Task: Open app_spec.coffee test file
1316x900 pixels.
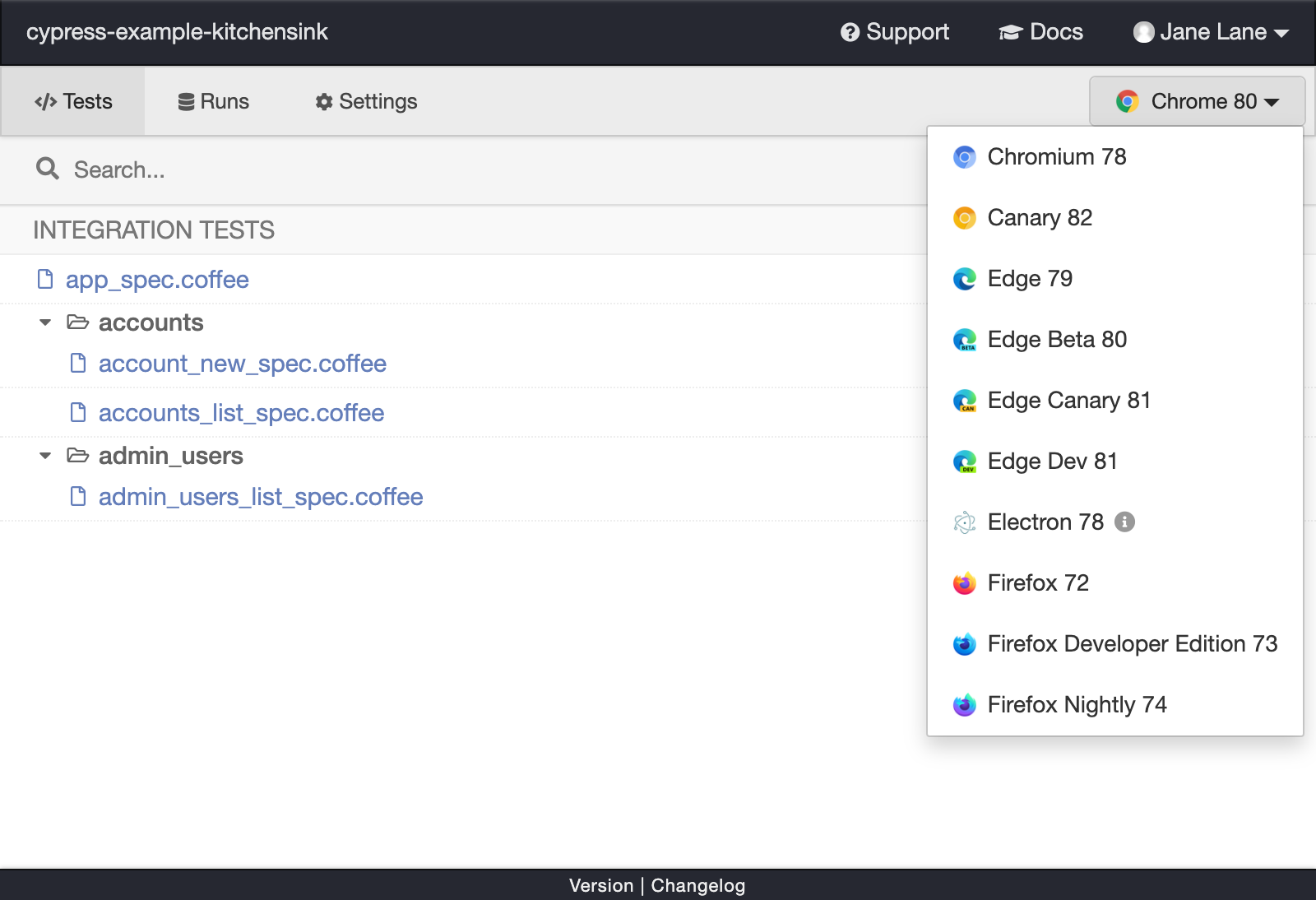Action: click(157, 280)
